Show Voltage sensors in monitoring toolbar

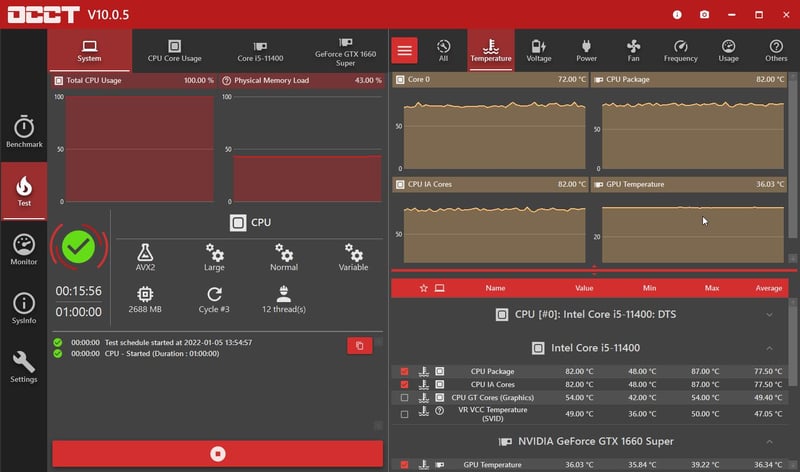[x=539, y=50]
